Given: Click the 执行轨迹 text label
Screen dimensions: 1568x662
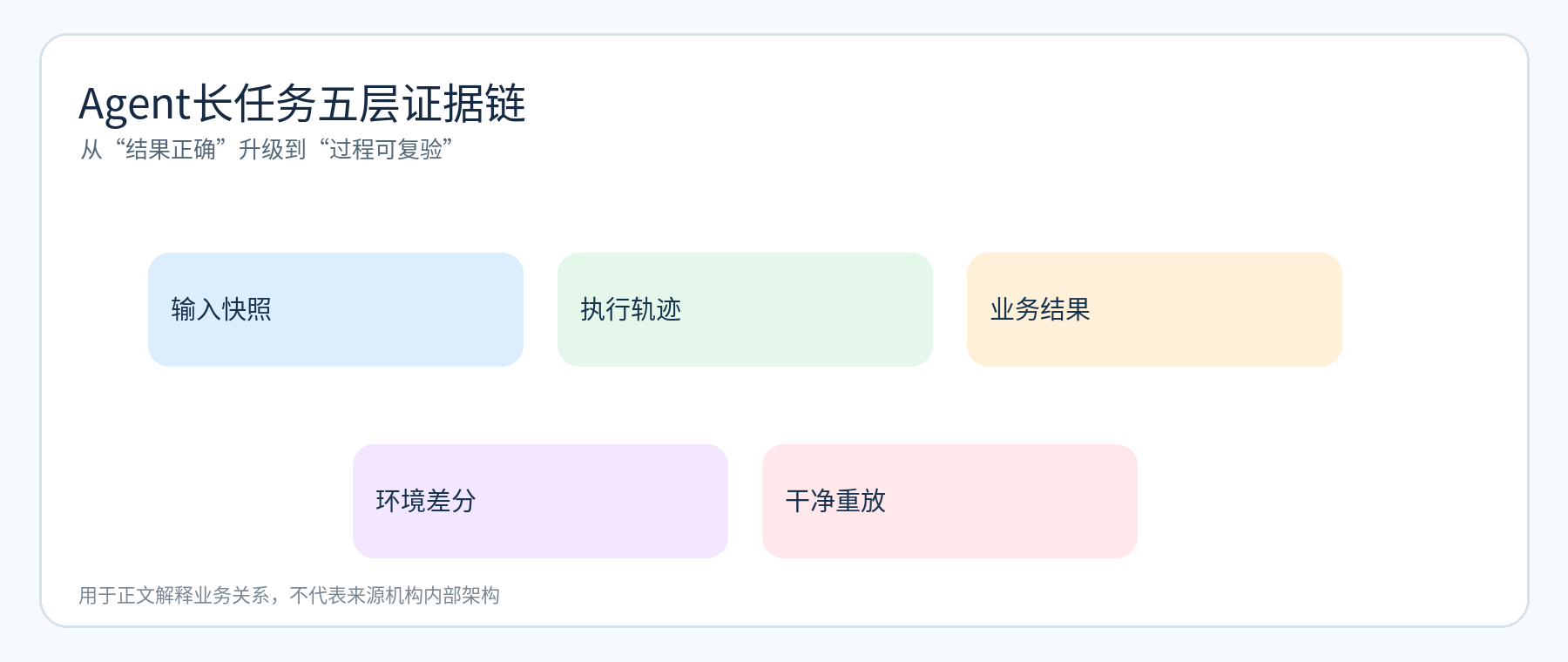Looking at the screenshot, I should tap(631, 309).
